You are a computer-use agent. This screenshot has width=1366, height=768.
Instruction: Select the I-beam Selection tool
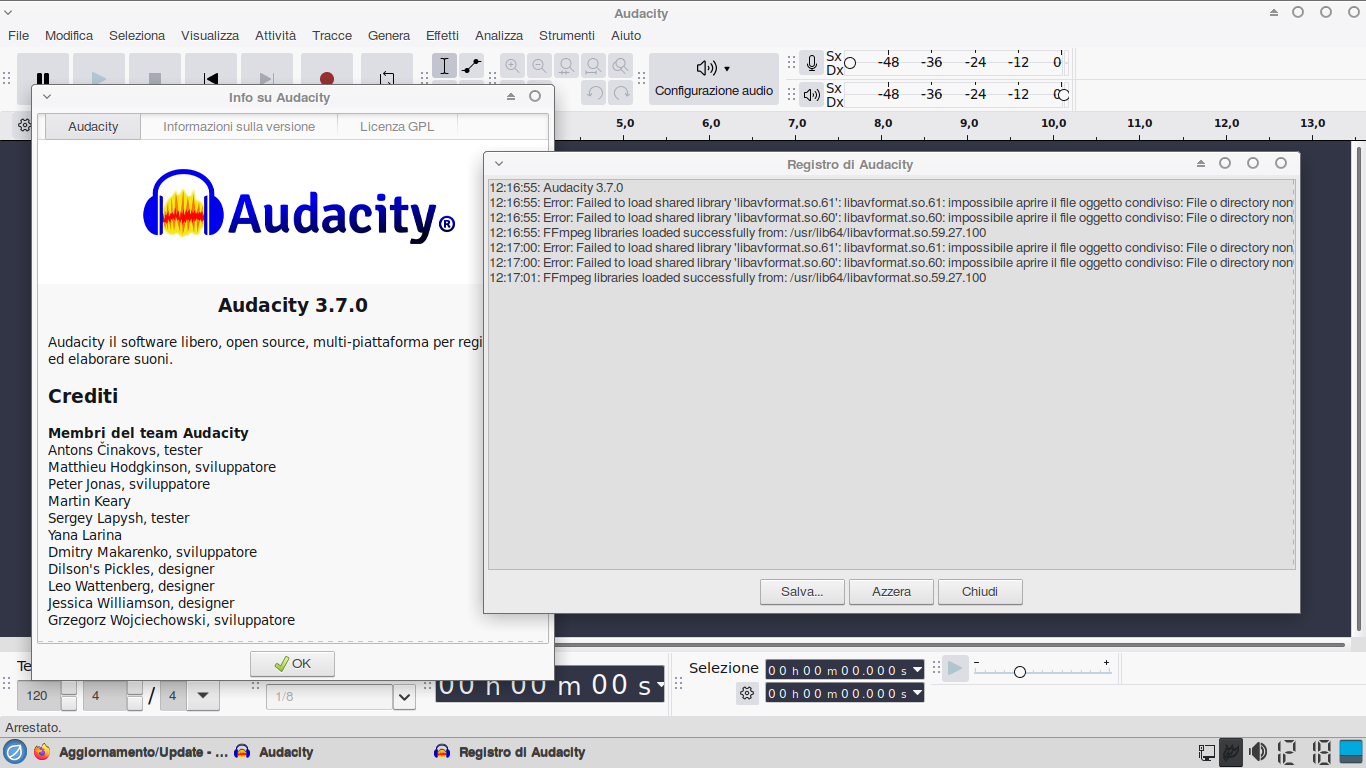445,66
